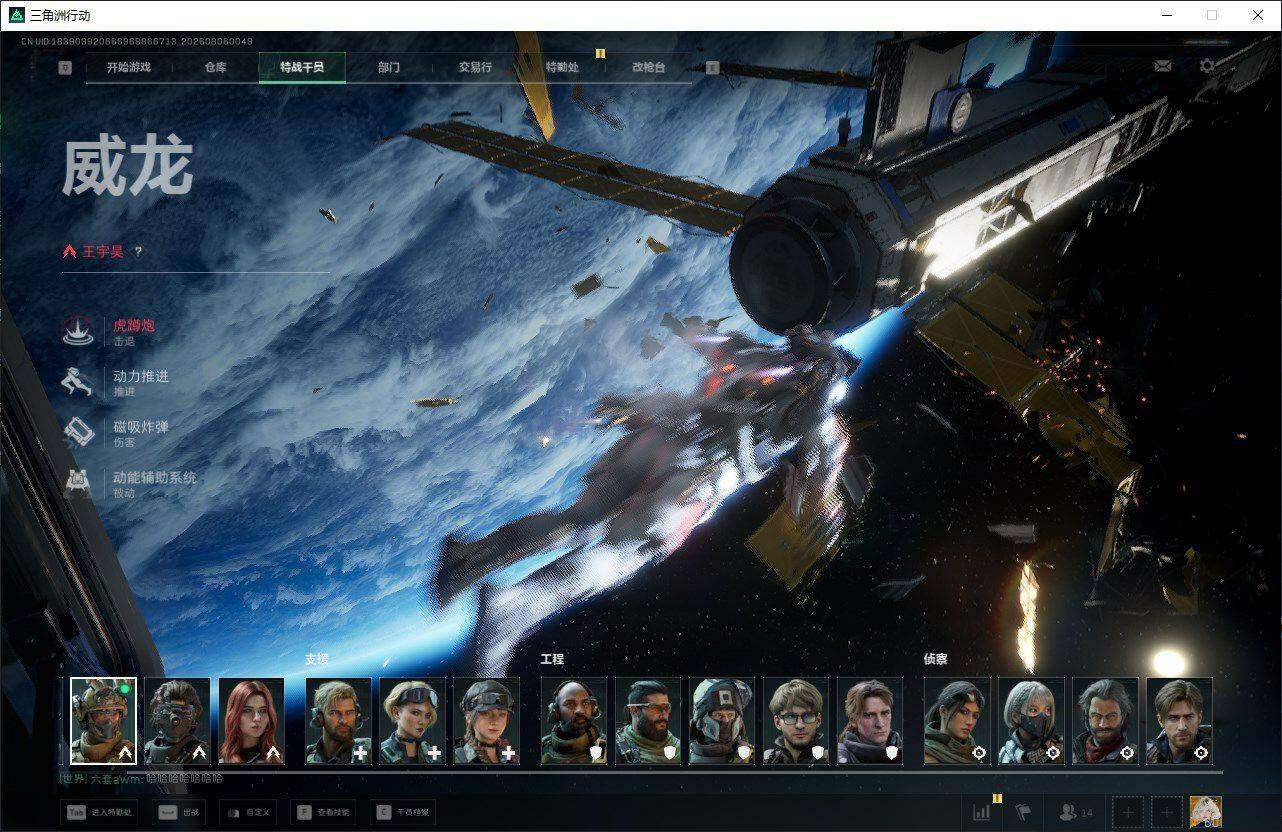Pick the blonde female support operator
This screenshot has height=832, width=1282.
(x=412, y=721)
